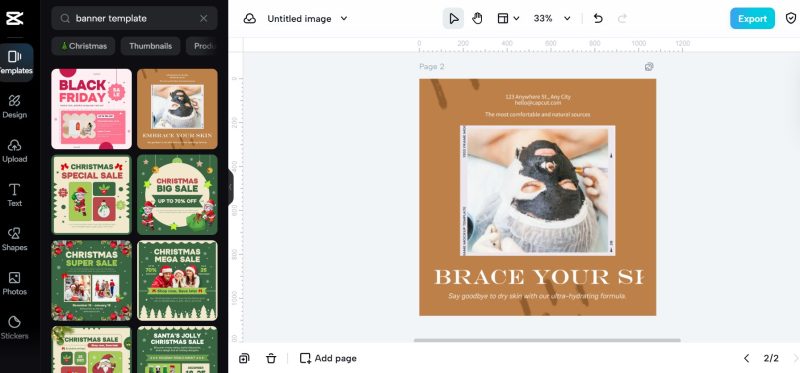Screen dimensions: 800x373
Task: Select the Christmas filter chip
Action: point(83,46)
